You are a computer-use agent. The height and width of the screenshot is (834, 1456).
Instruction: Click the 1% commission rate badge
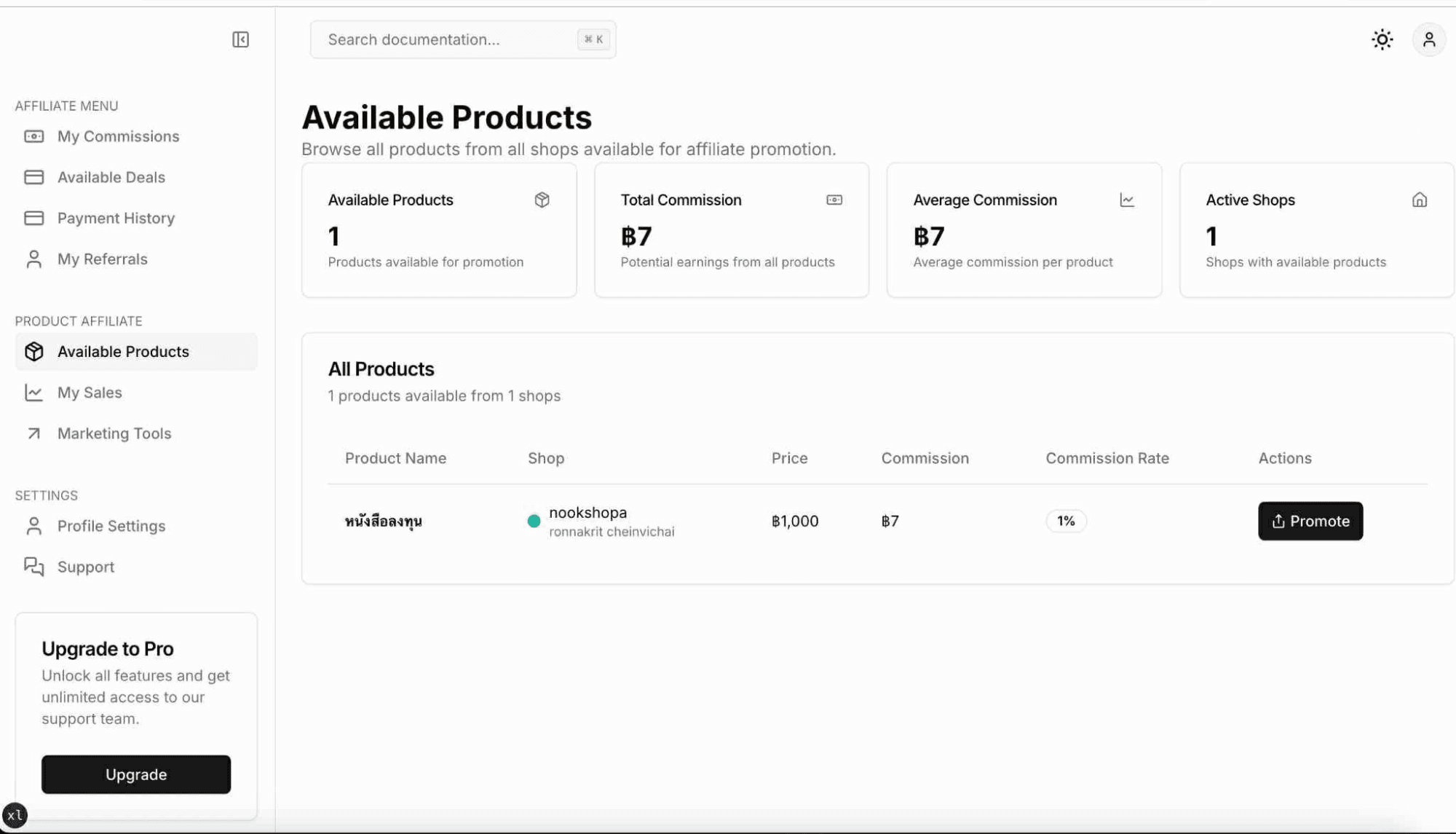pos(1066,521)
